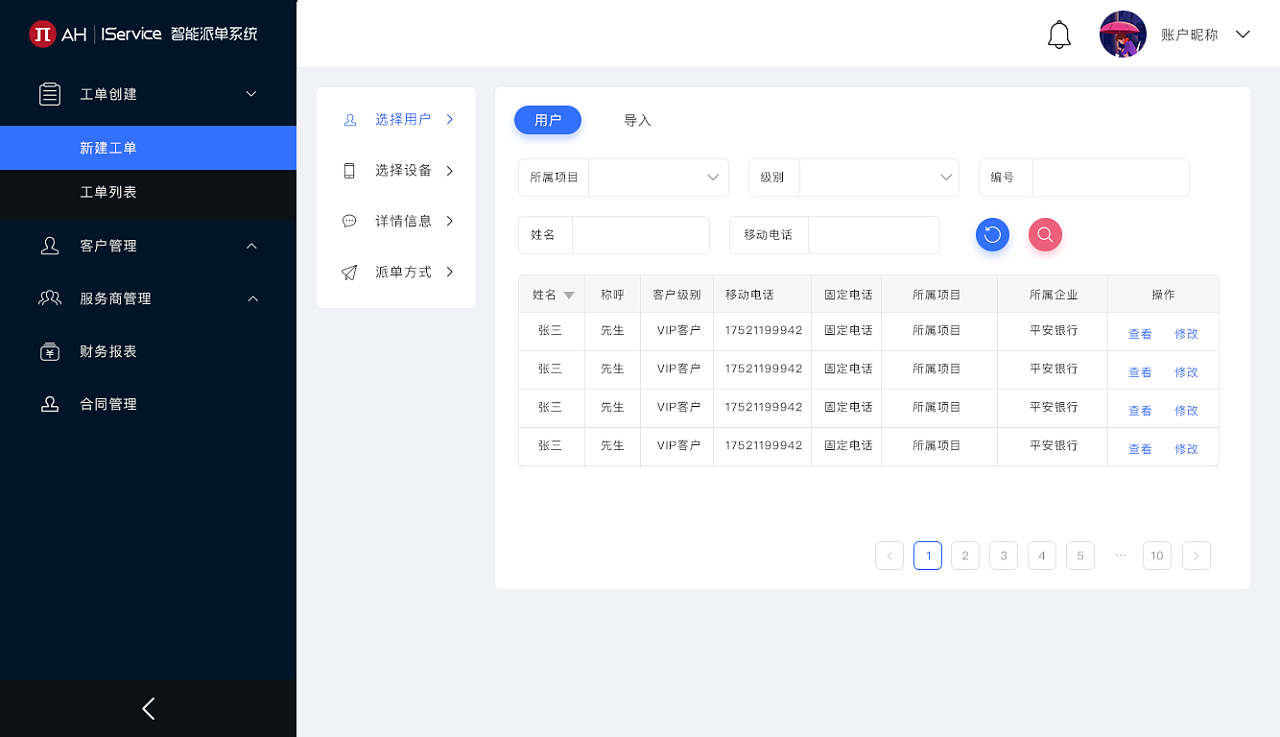
Task: Click the 派单方式 step icon
Action: tap(349, 271)
